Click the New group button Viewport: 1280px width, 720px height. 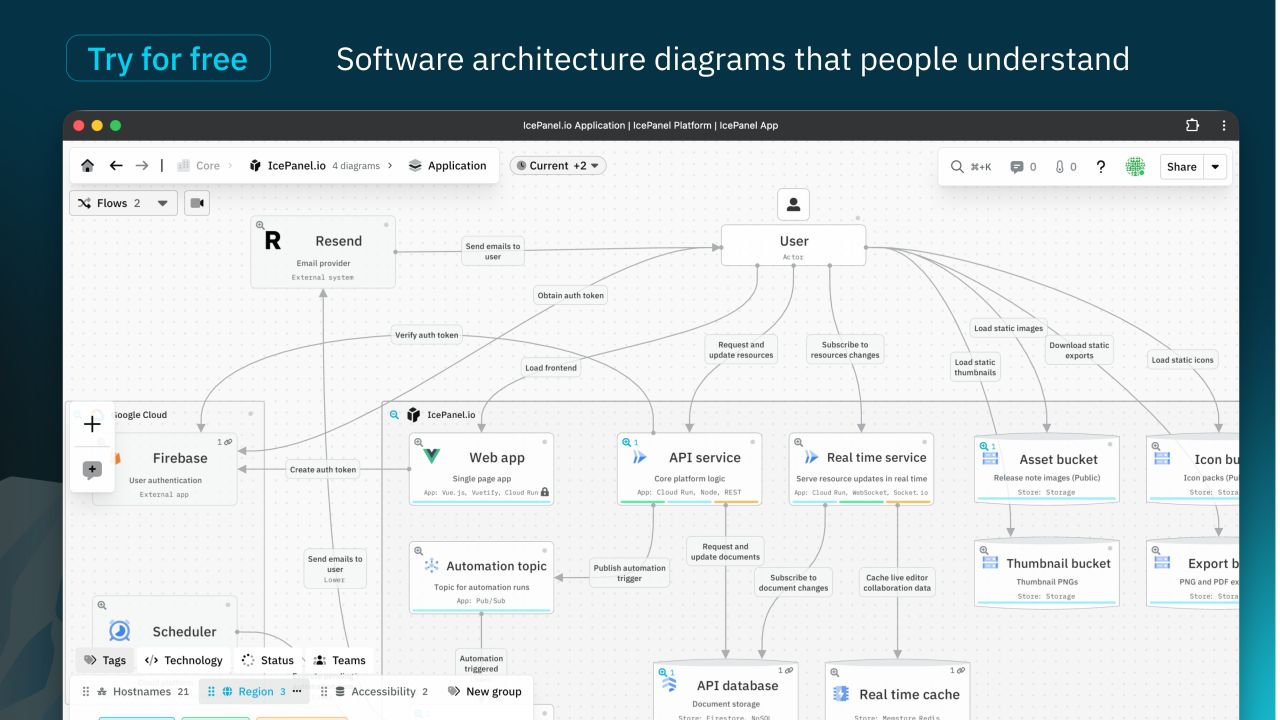click(483, 691)
